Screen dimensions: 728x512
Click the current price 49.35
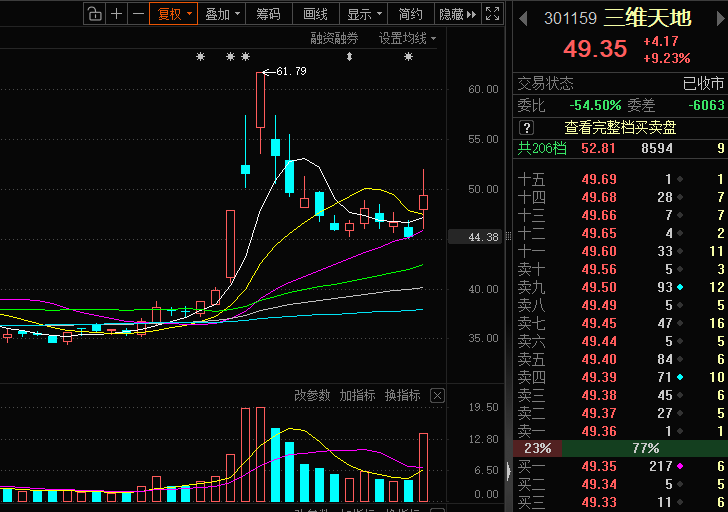pyautogui.click(x=595, y=49)
